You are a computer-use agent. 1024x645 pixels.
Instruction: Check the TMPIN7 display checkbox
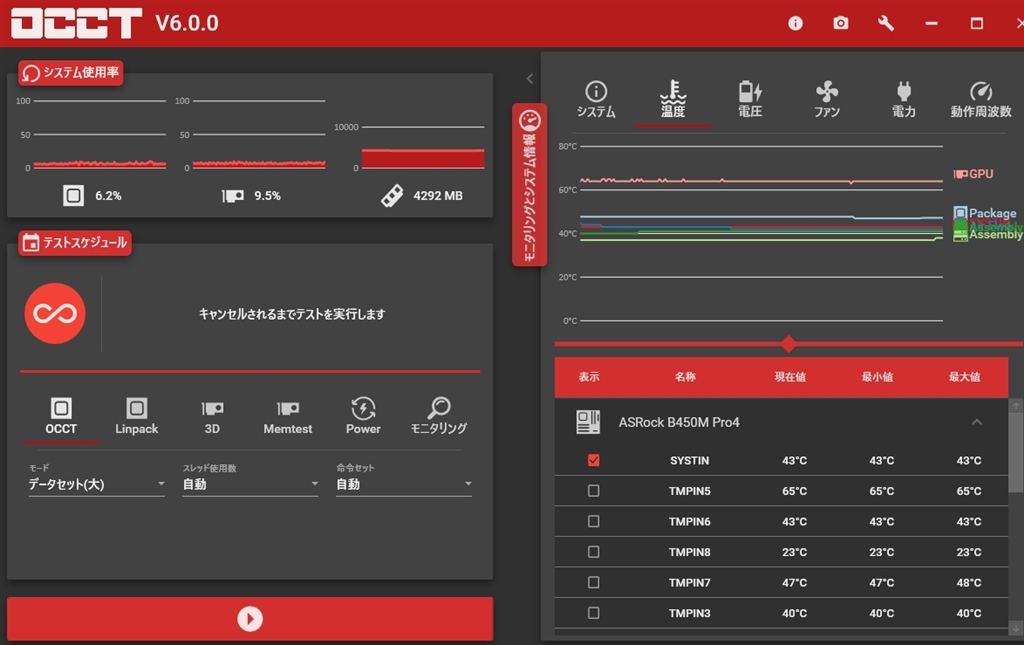coord(594,582)
